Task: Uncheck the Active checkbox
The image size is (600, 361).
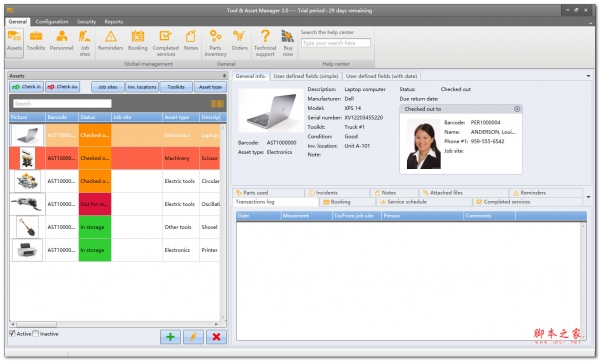Action: [x=13, y=333]
